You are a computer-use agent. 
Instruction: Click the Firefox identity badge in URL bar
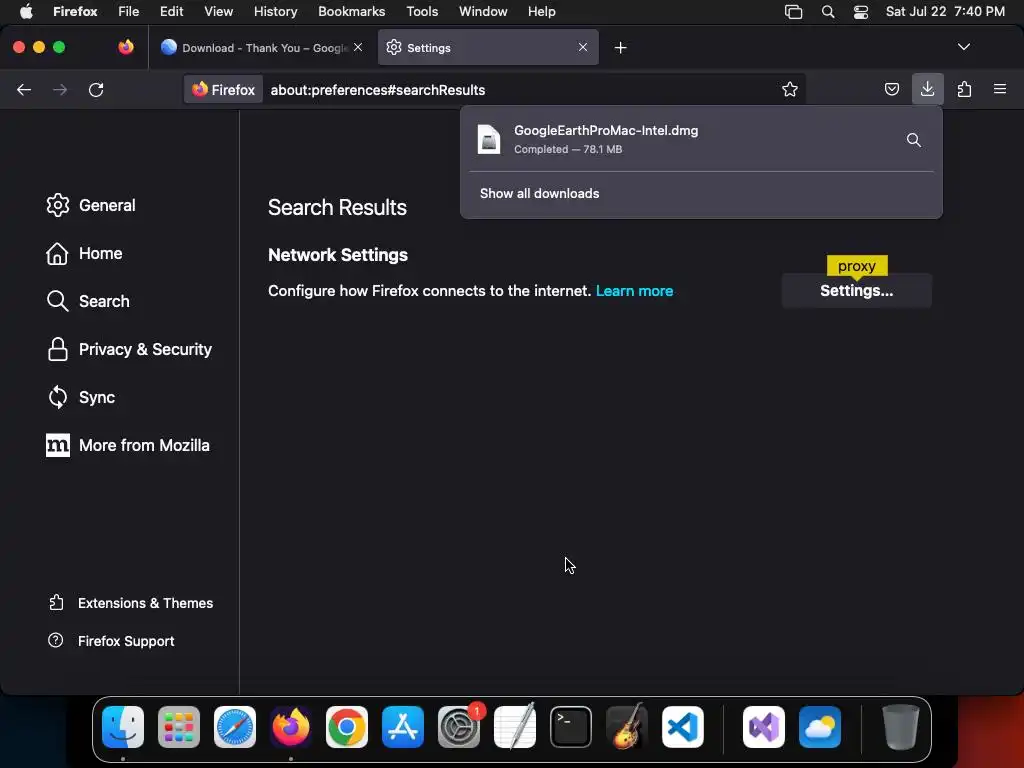pyautogui.click(x=223, y=90)
